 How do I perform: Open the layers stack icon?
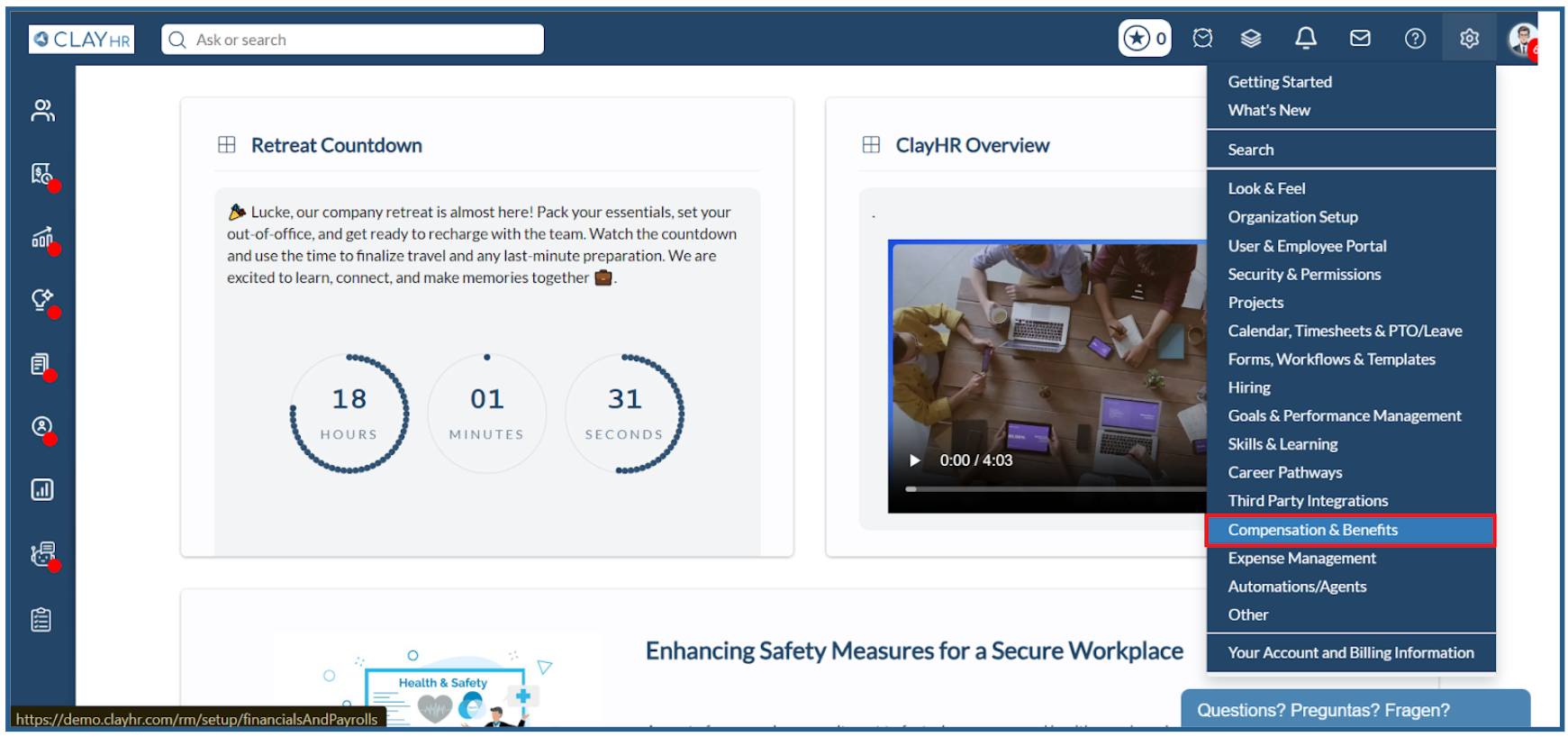1251,39
